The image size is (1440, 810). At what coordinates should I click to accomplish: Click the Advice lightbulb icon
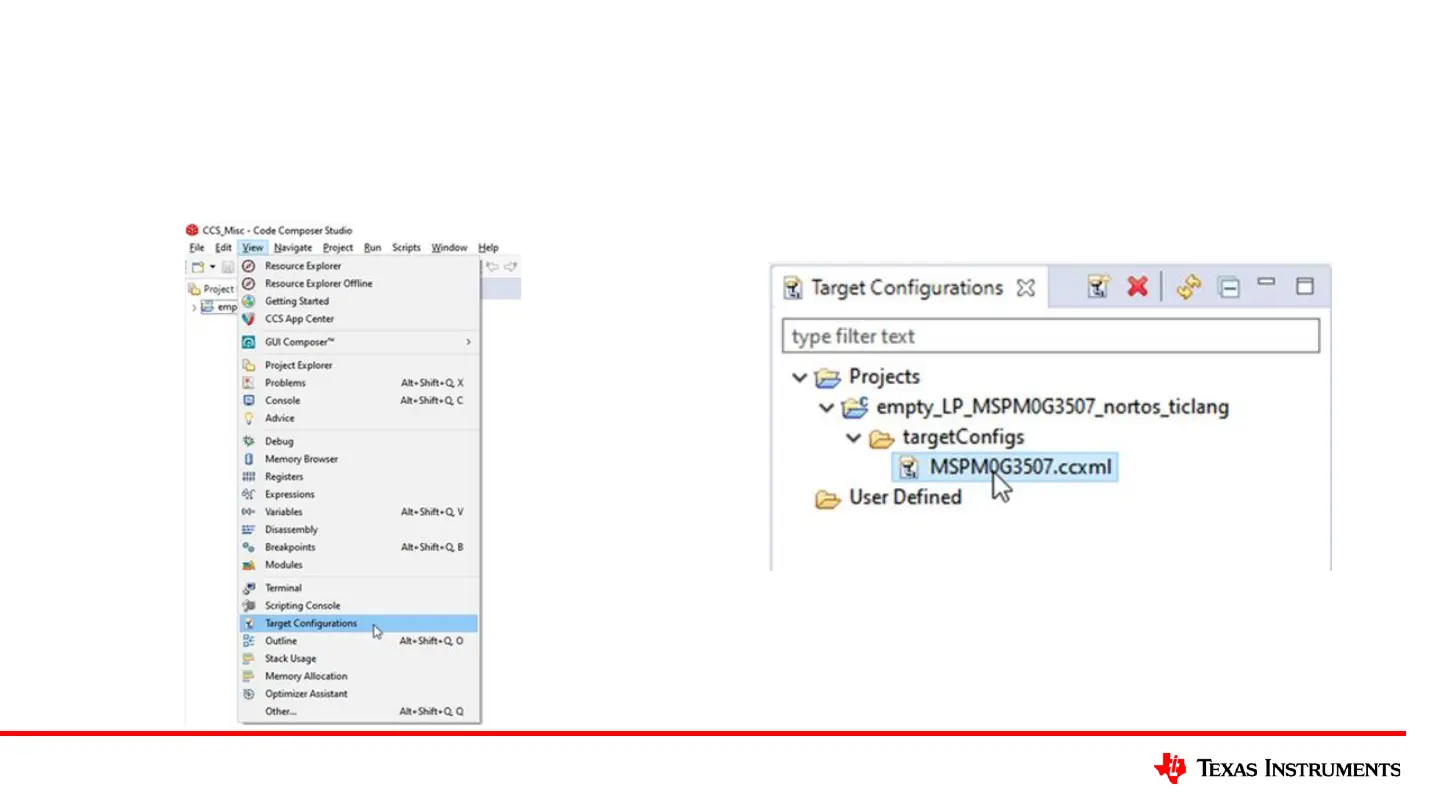click(249, 418)
